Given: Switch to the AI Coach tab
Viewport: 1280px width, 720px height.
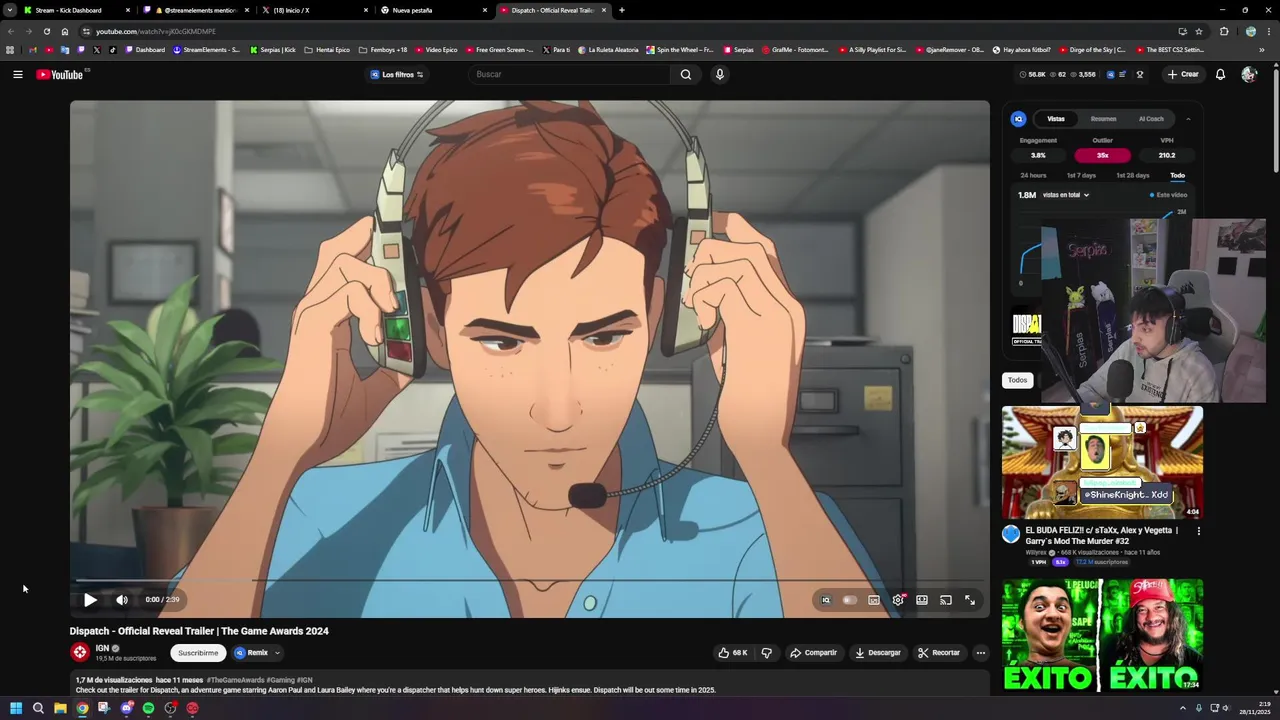Looking at the screenshot, I should pos(1151,119).
